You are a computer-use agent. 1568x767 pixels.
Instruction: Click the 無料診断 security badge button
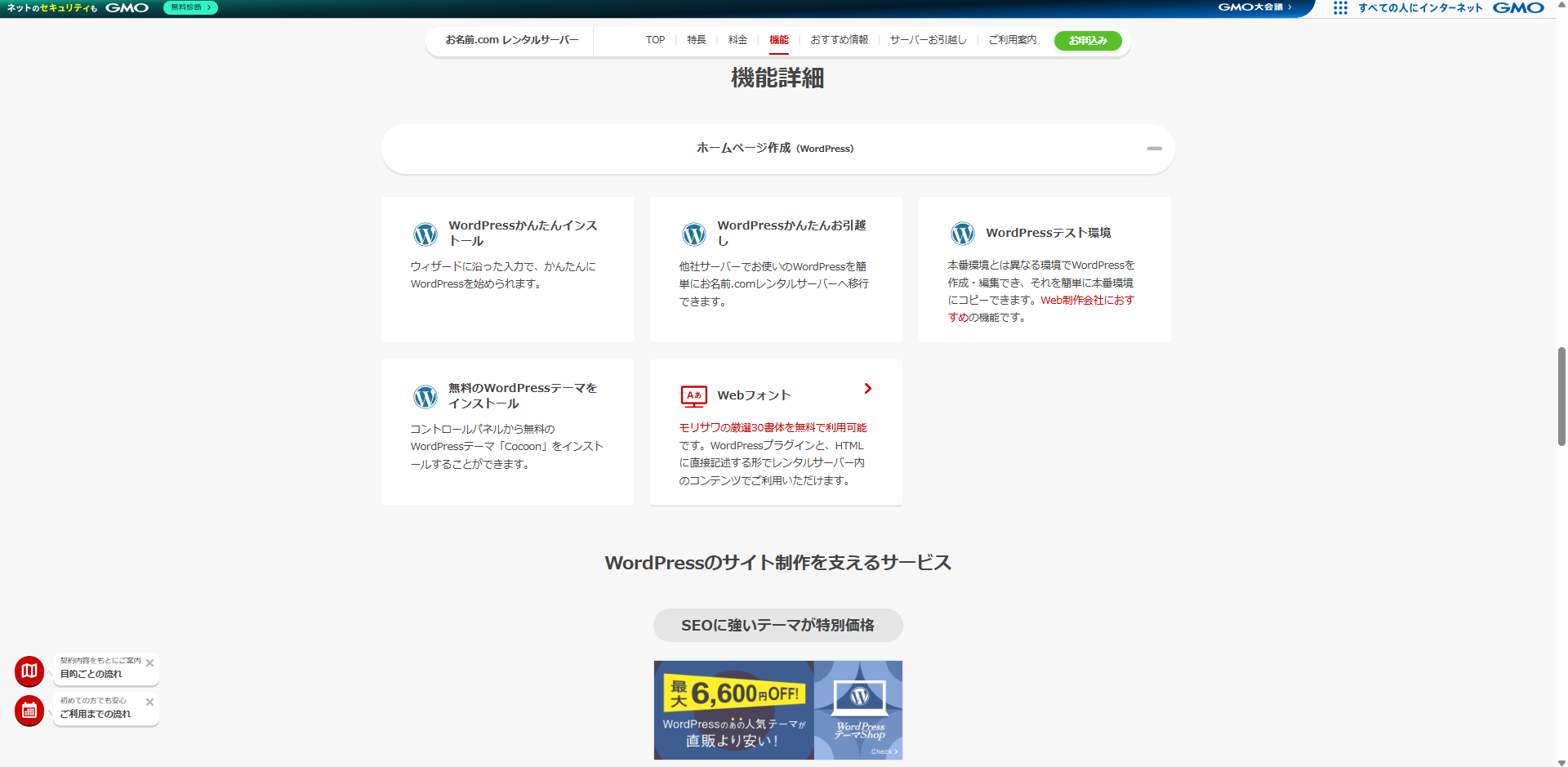point(190,7)
